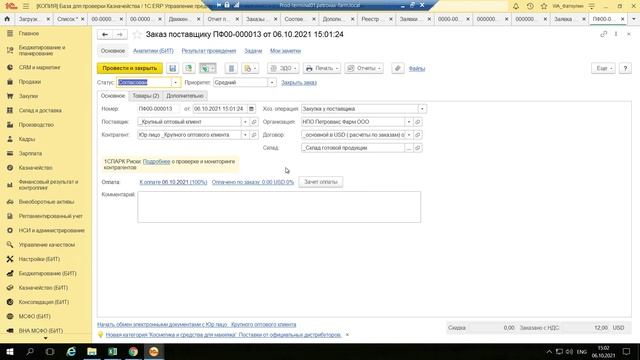Open Chrome from the Windows taskbar
The height and width of the screenshot is (360, 640).
tap(133, 351)
